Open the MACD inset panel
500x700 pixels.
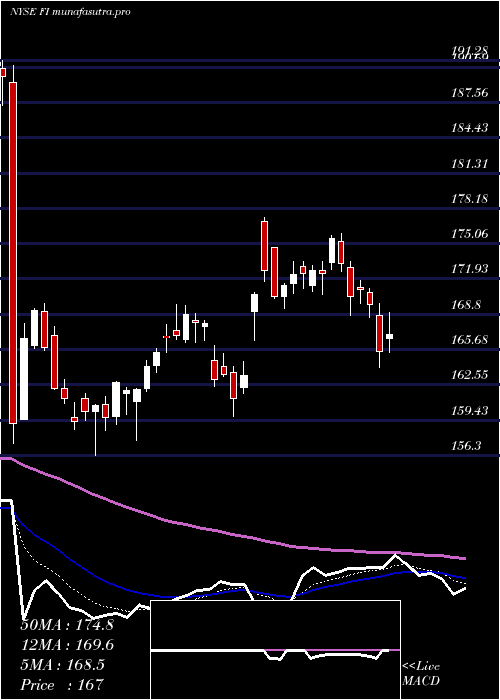coord(275,650)
